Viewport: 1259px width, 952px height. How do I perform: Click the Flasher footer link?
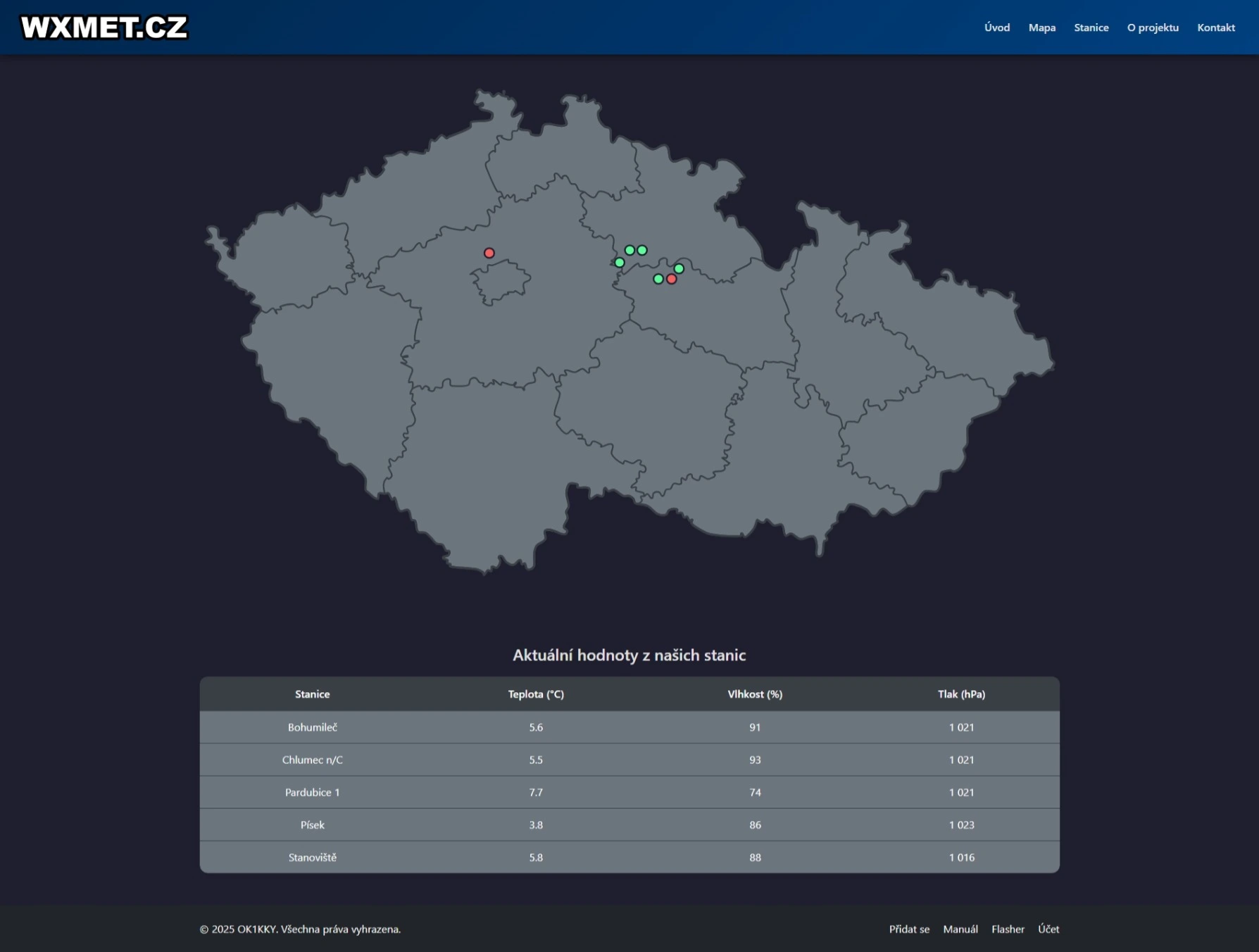click(x=1008, y=929)
